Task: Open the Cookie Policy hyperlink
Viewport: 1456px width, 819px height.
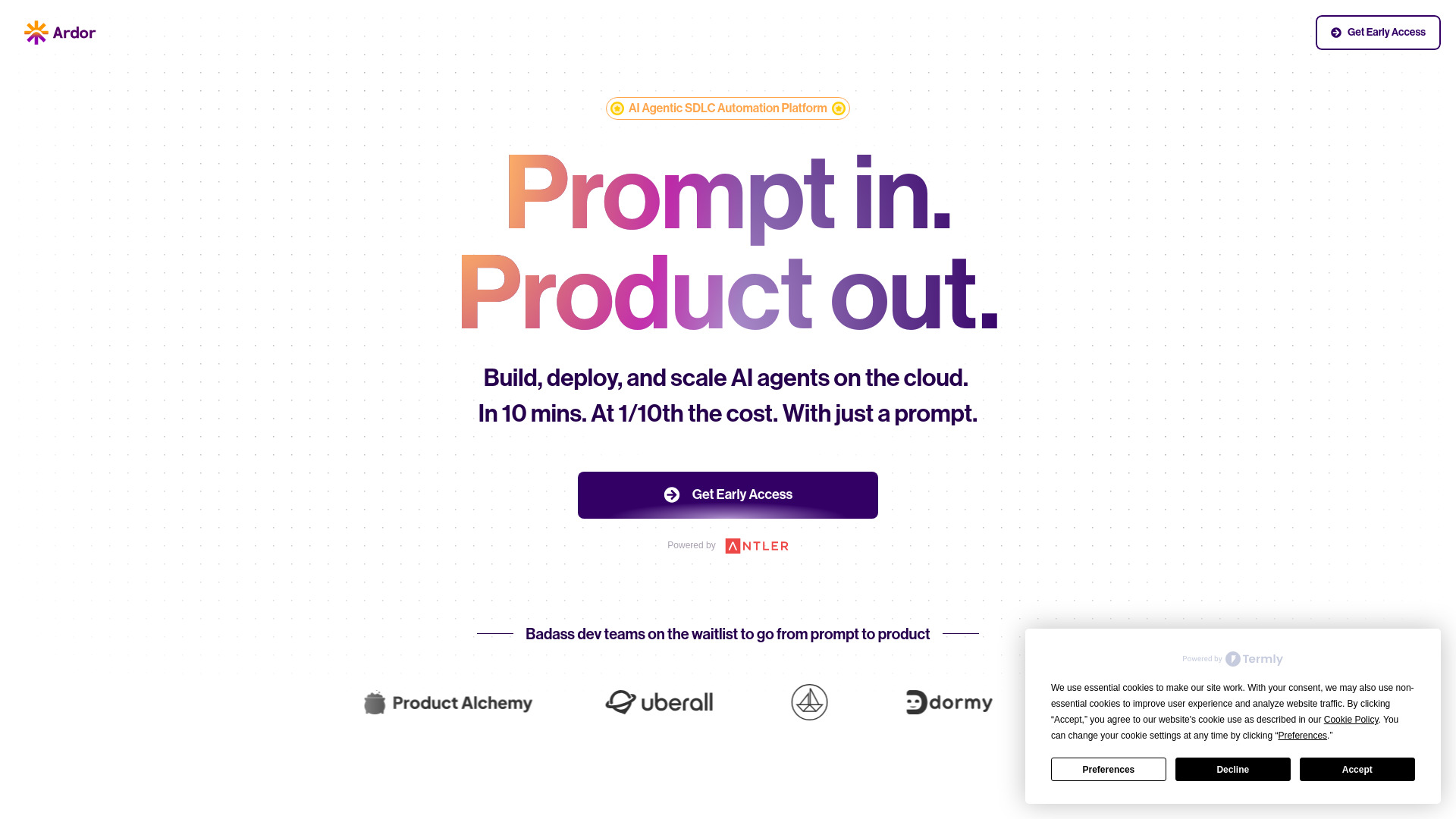Action: click(1351, 719)
